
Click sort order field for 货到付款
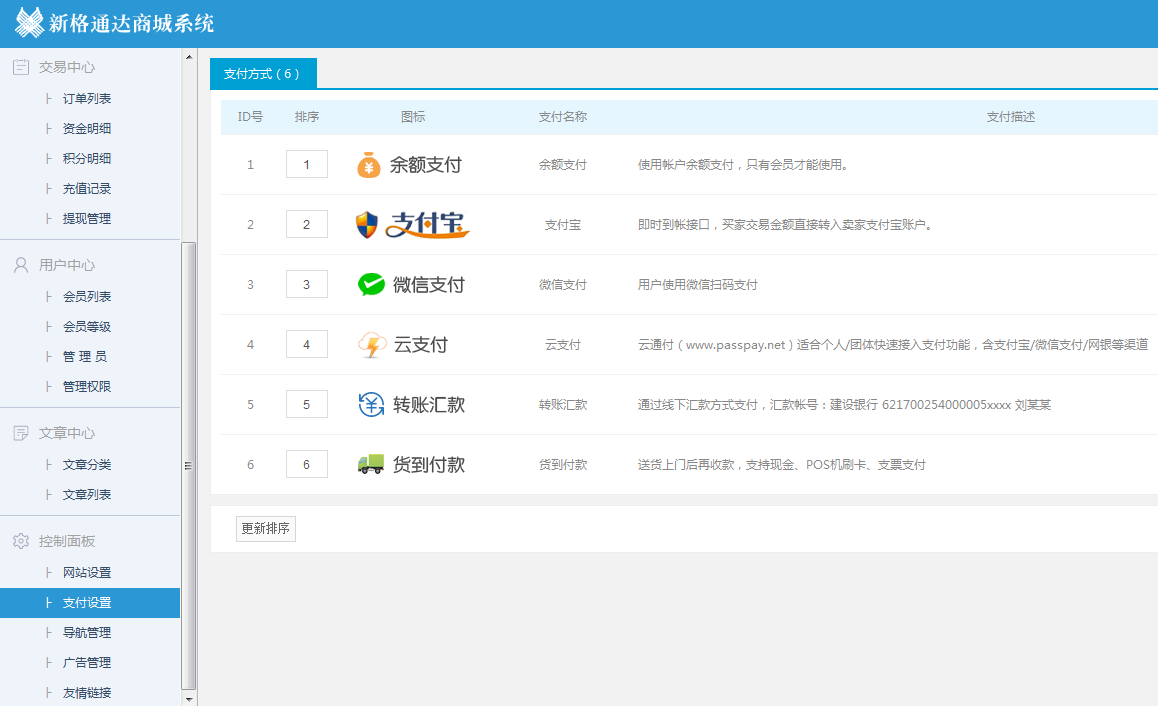pyautogui.click(x=307, y=465)
